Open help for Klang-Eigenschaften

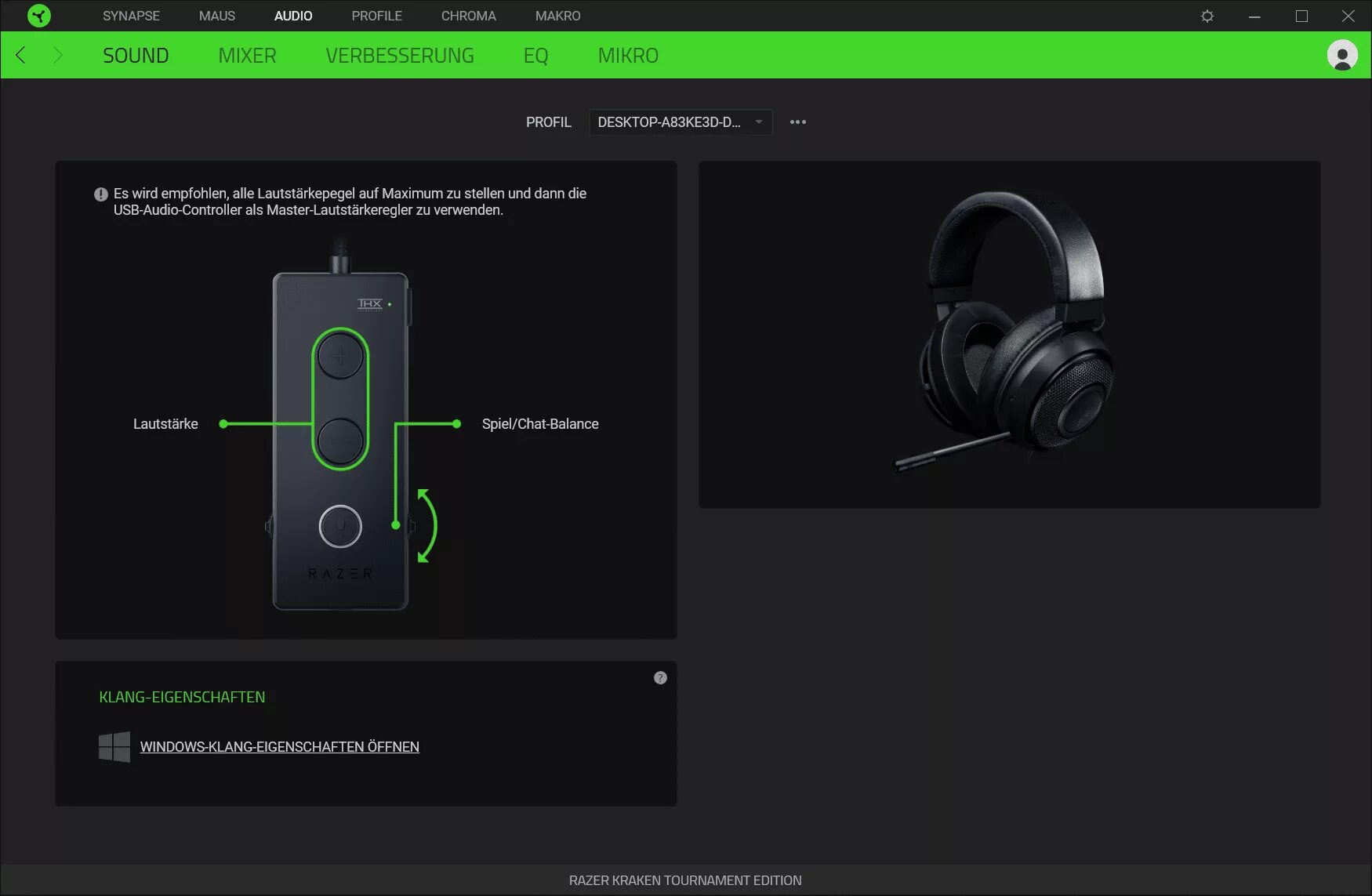click(660, 678)
